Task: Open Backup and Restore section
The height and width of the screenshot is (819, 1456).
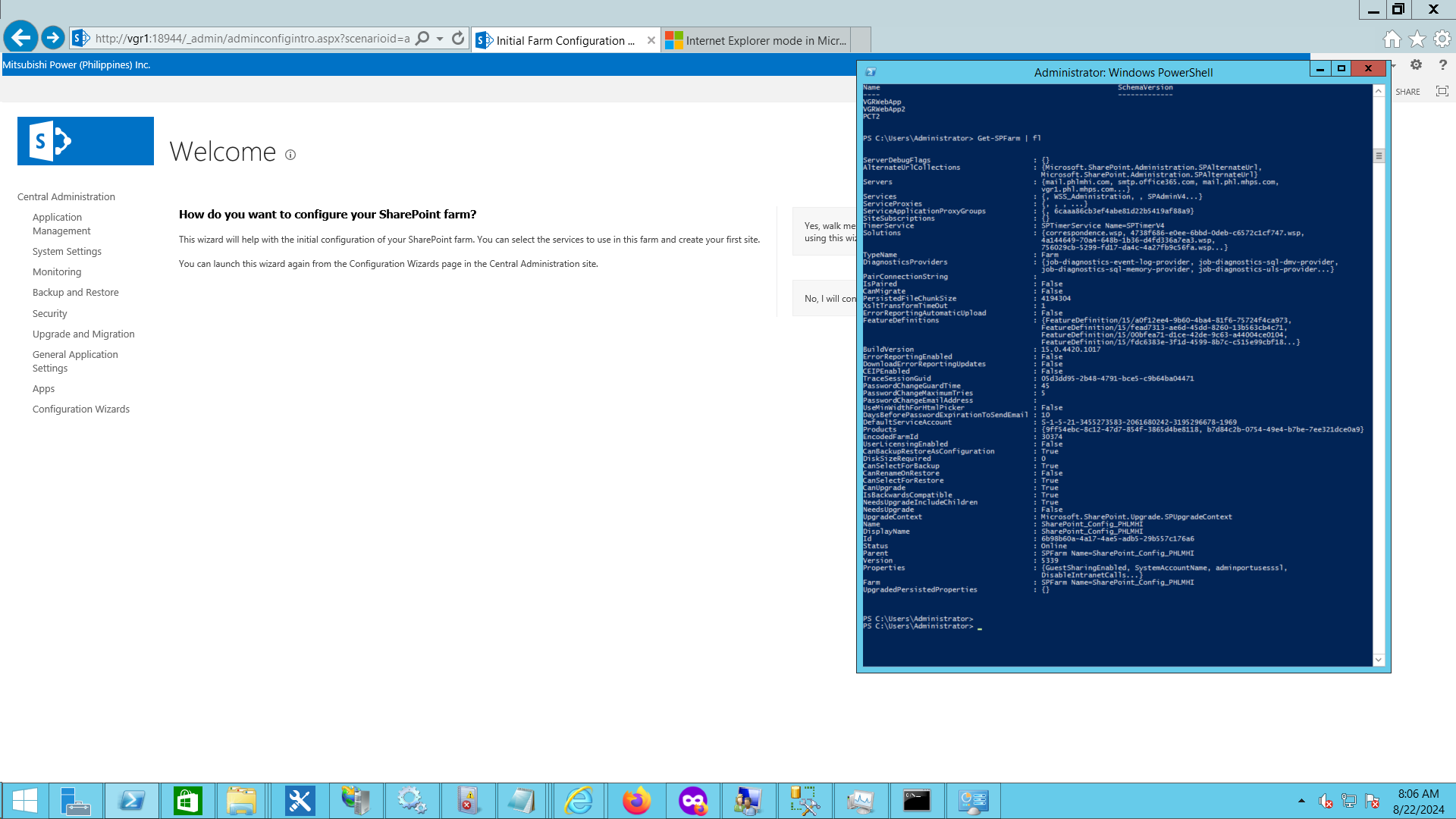Action: click(x=76, y=292)
